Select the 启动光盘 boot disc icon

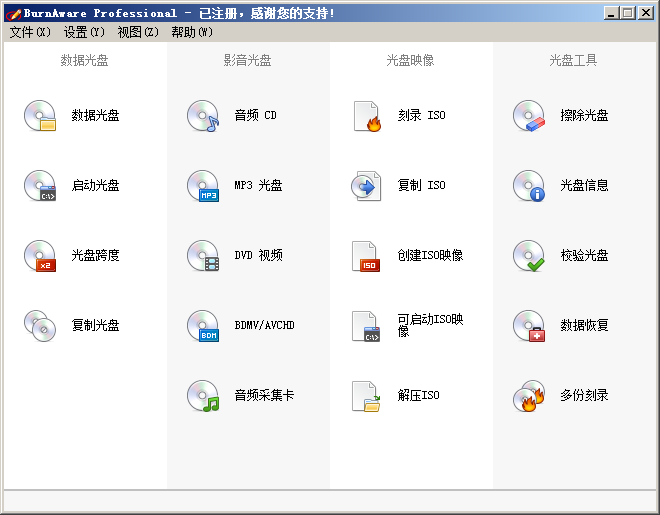[x=41, y=186]
